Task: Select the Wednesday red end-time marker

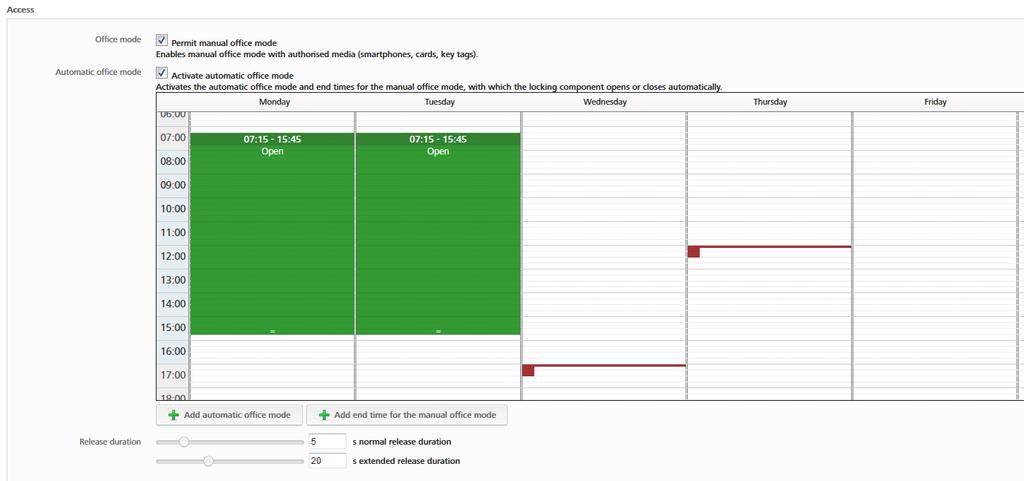Action: coord(528,370)
